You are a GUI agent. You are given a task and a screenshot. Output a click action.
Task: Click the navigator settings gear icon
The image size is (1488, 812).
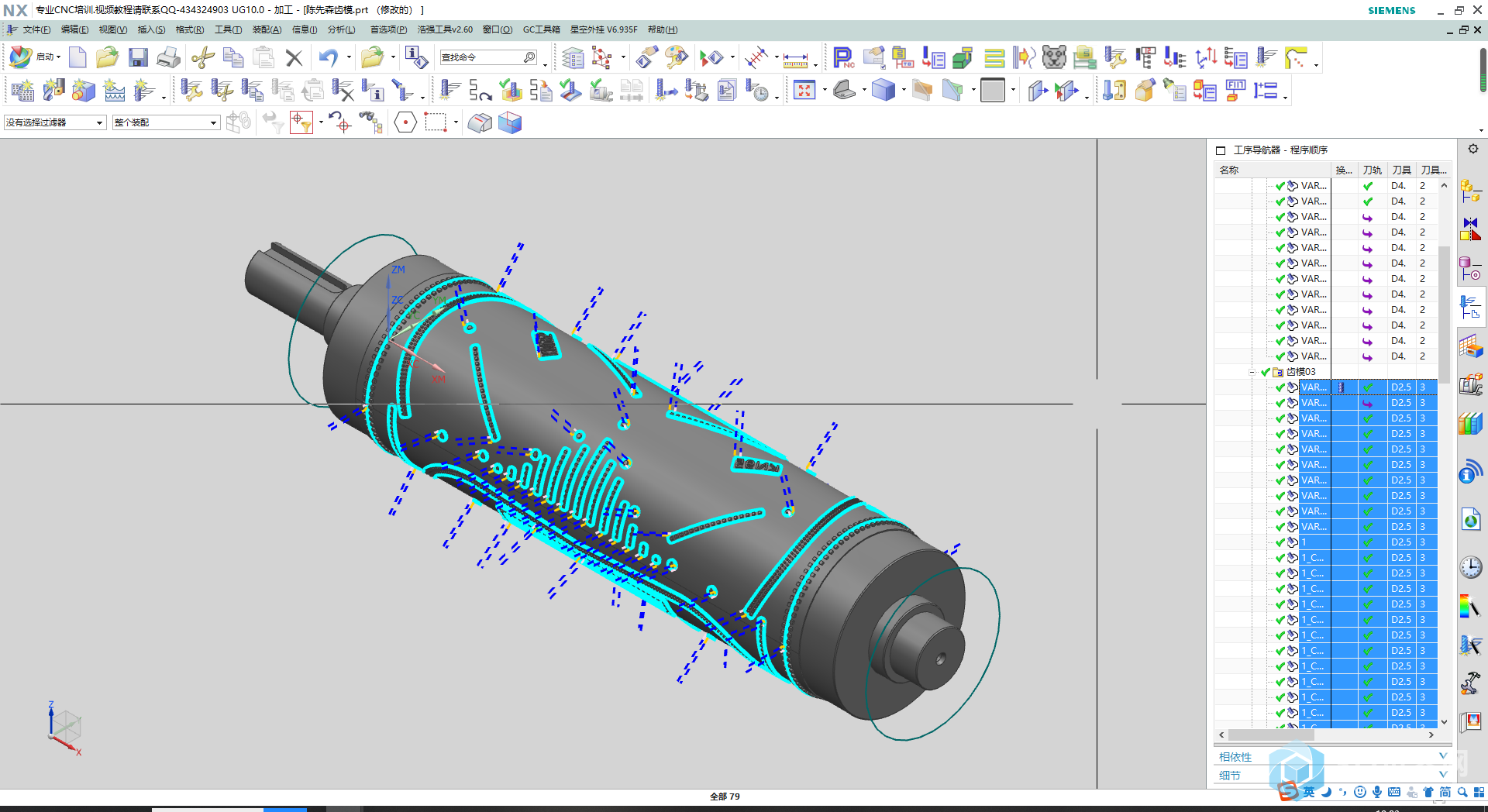pos(1473,150)
